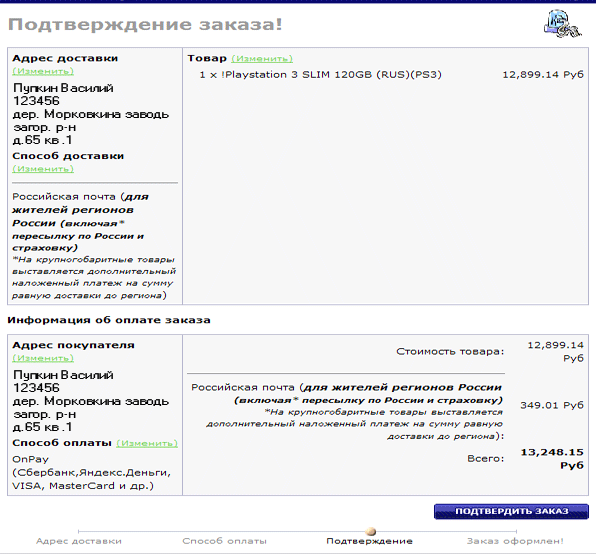The width and height of the screenshot is (596, 554).
Task: Click the product price 12,899.14 Руб
Action: [x=543, y=74]
